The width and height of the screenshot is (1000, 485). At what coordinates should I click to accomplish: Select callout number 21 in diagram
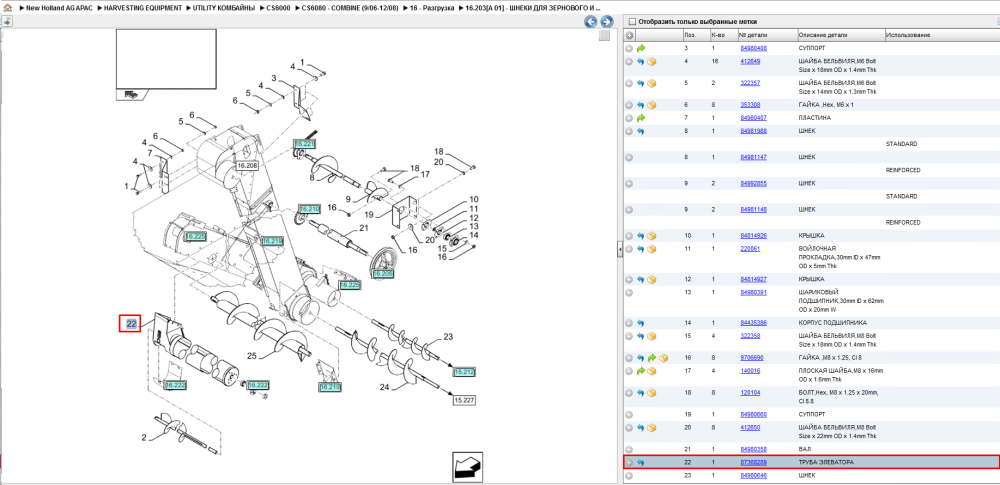364,228
